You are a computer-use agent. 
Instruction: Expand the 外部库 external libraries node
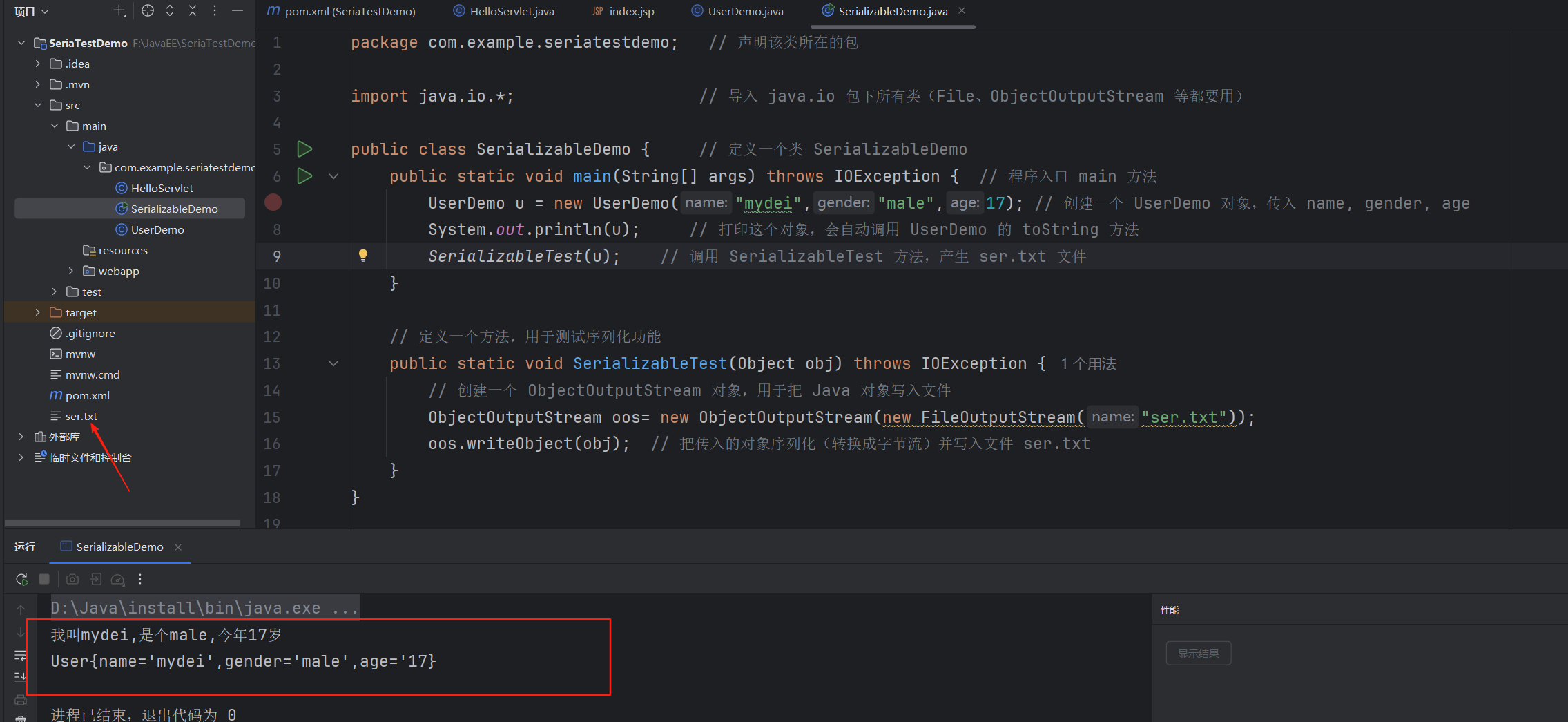tap(21, 437)
